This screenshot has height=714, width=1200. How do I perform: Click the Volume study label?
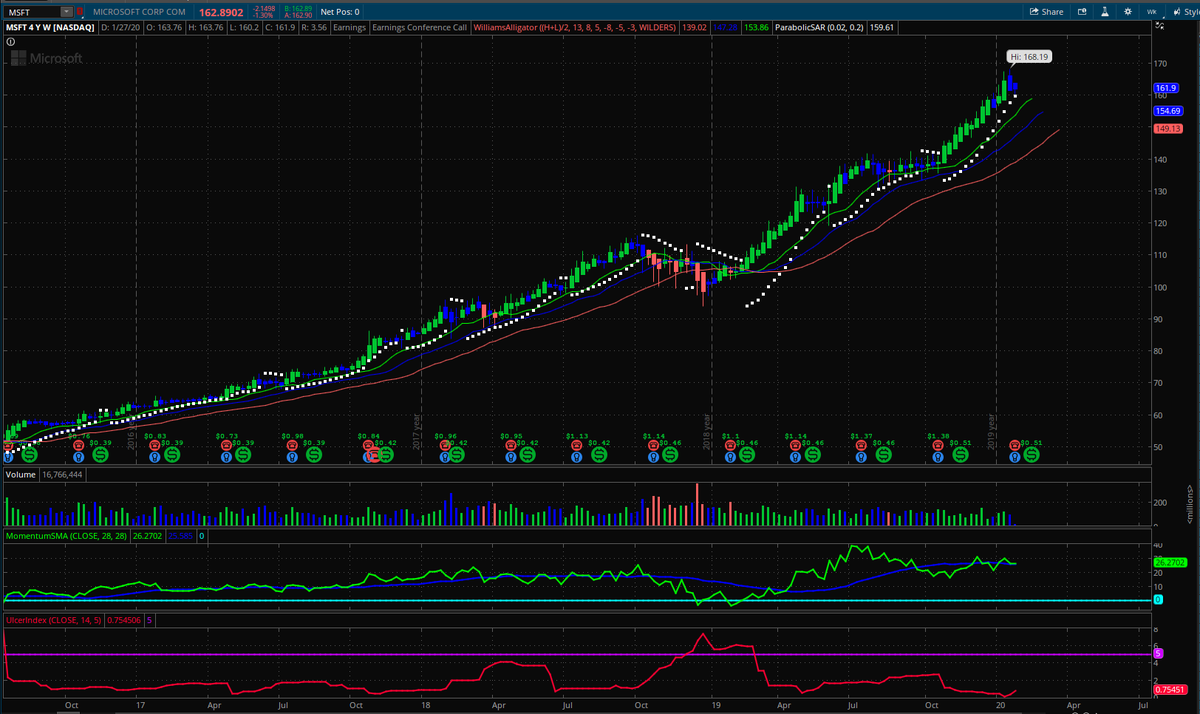(22, 475)
